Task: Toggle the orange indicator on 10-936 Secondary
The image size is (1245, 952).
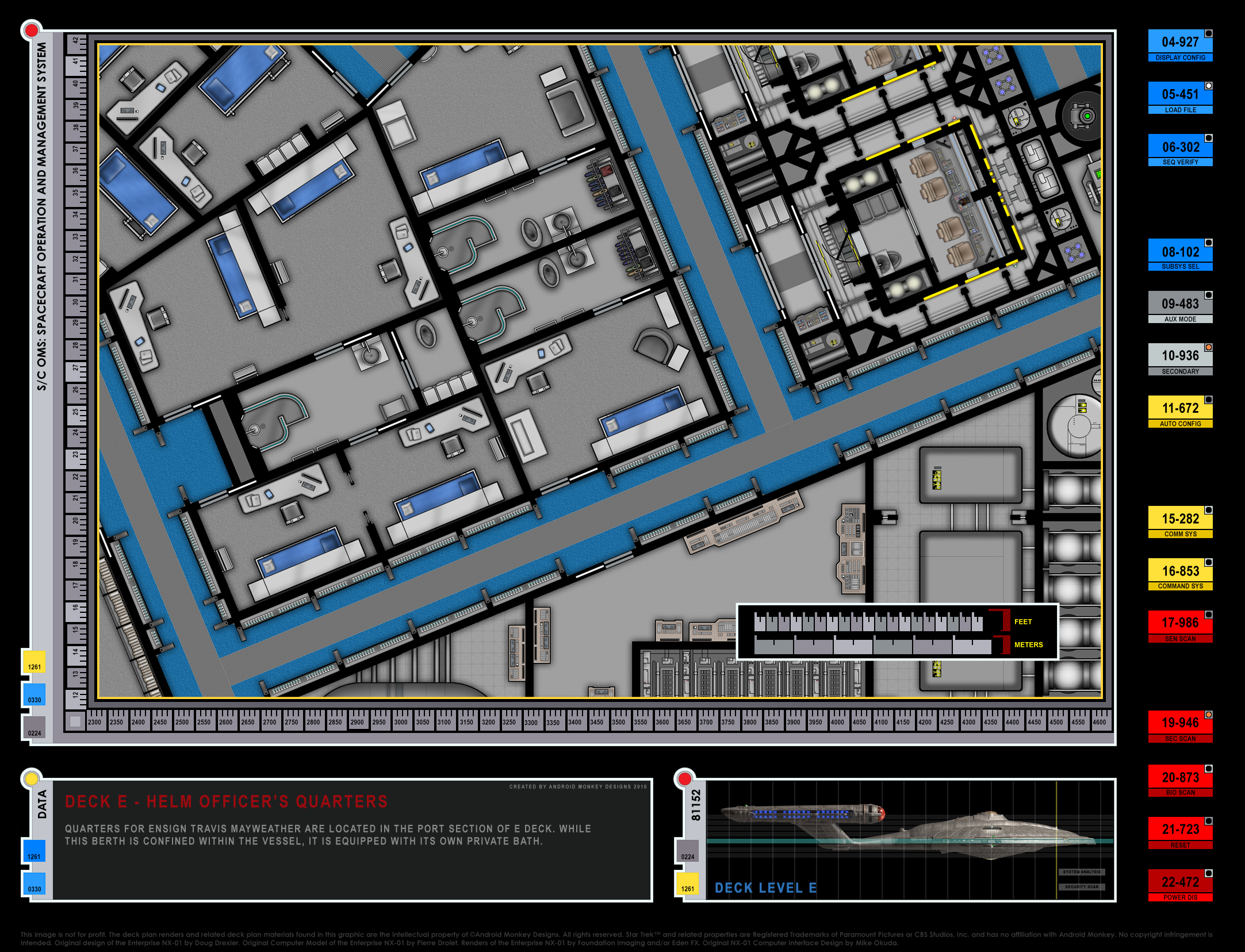Action: pos(1209,347)
